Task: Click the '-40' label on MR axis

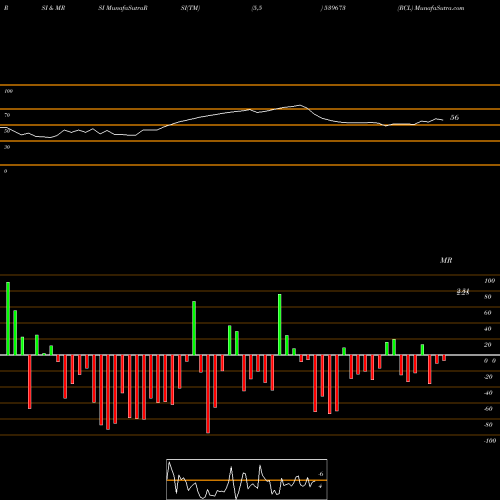Action: tap(488, 393)
